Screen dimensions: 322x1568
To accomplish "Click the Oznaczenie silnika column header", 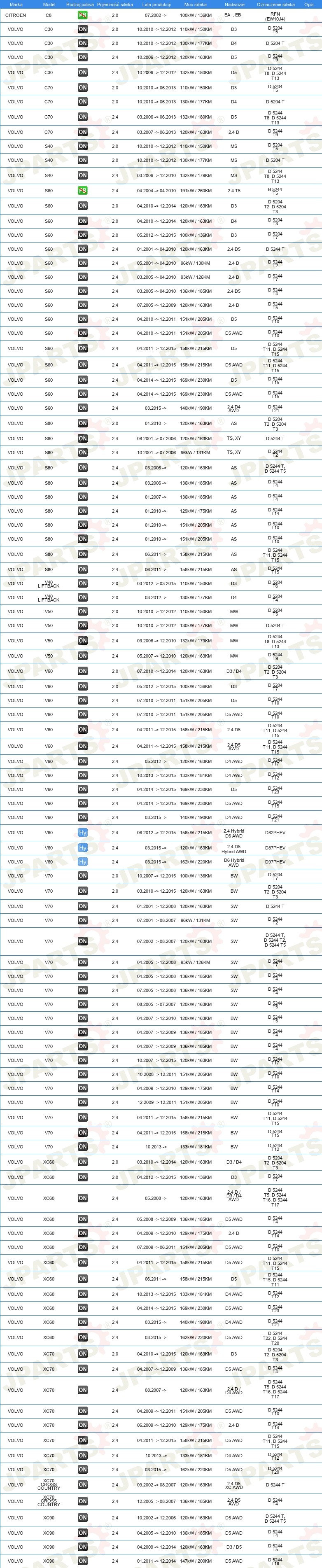I will pyautogui.click(x=275, y=4).
